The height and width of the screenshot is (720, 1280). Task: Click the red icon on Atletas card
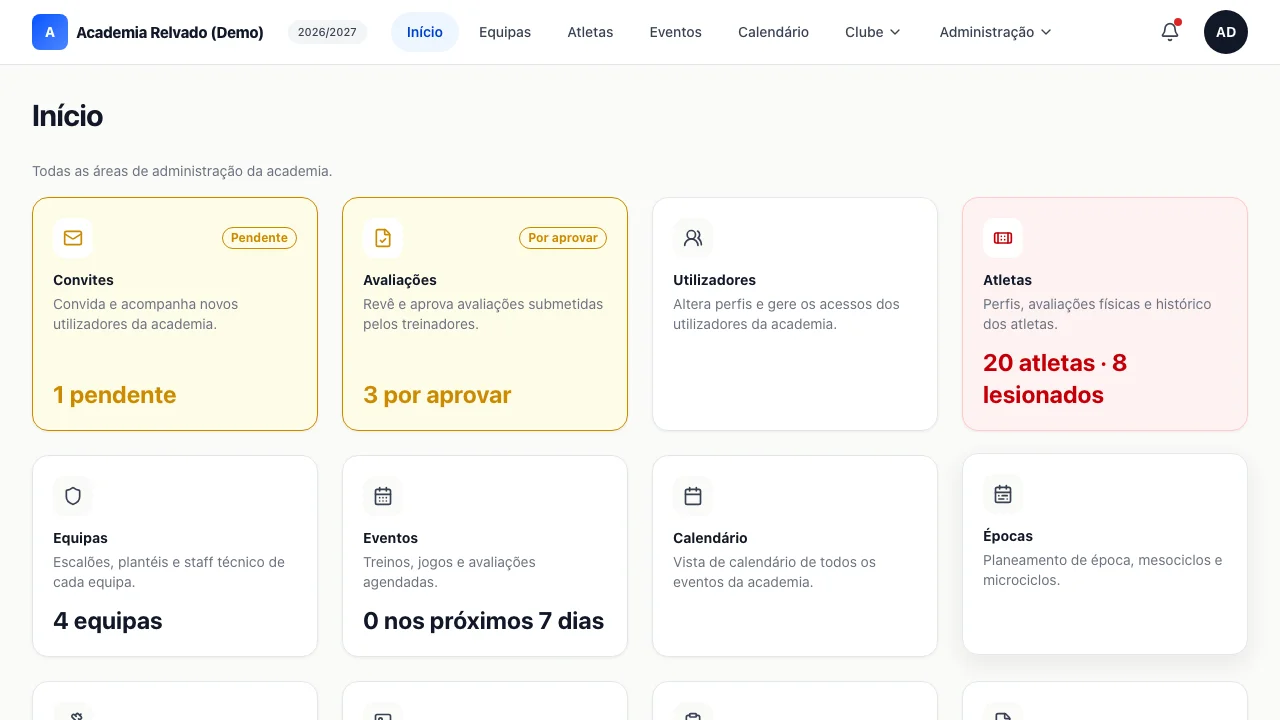tap(1003, 238)
